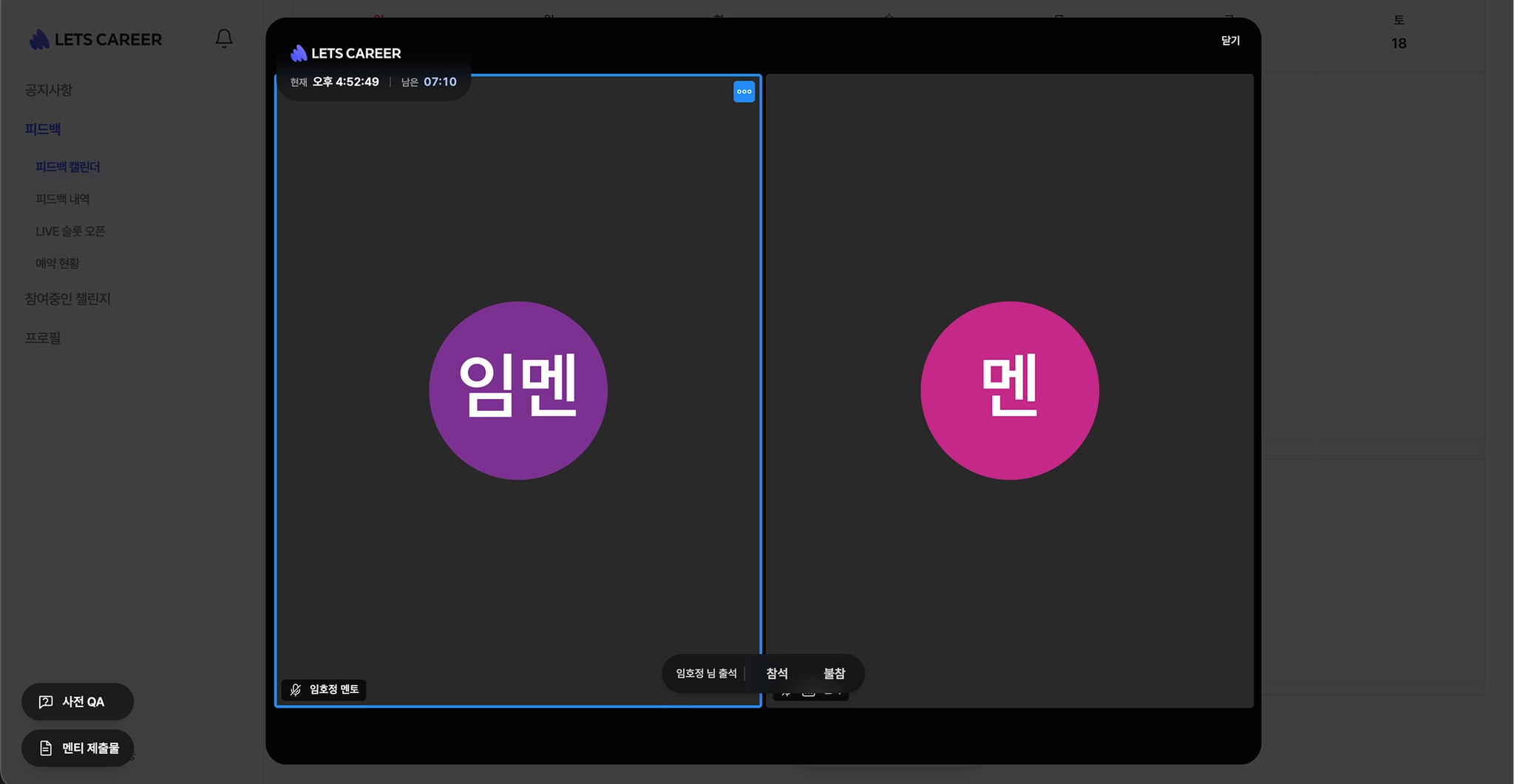
Task: Click the 임호정 님 출석 label
Action: pos(707,673)
